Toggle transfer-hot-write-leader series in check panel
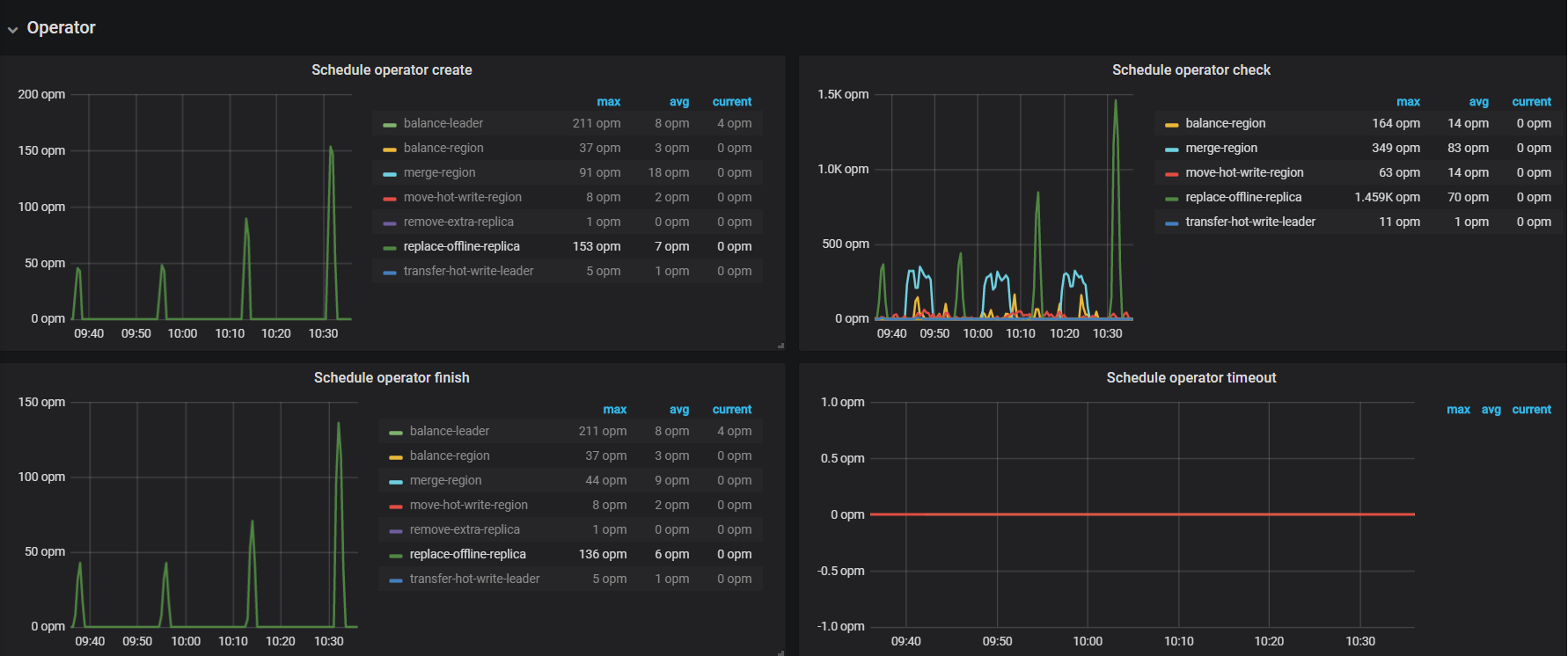 tap(1250, 222)
